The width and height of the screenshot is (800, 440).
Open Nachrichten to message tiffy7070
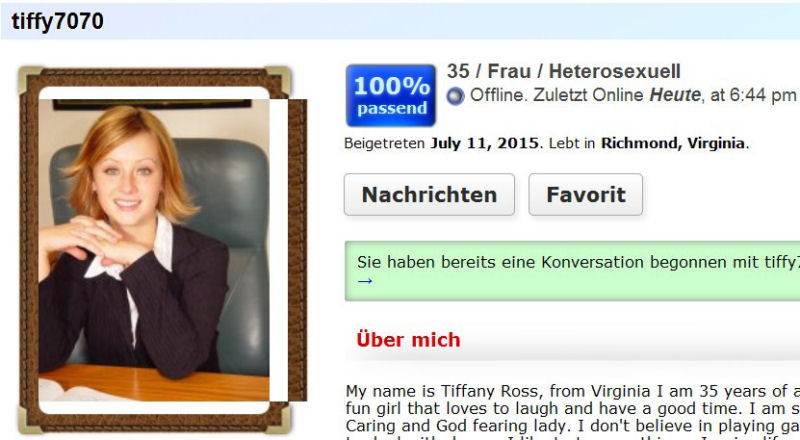point(429,194)
